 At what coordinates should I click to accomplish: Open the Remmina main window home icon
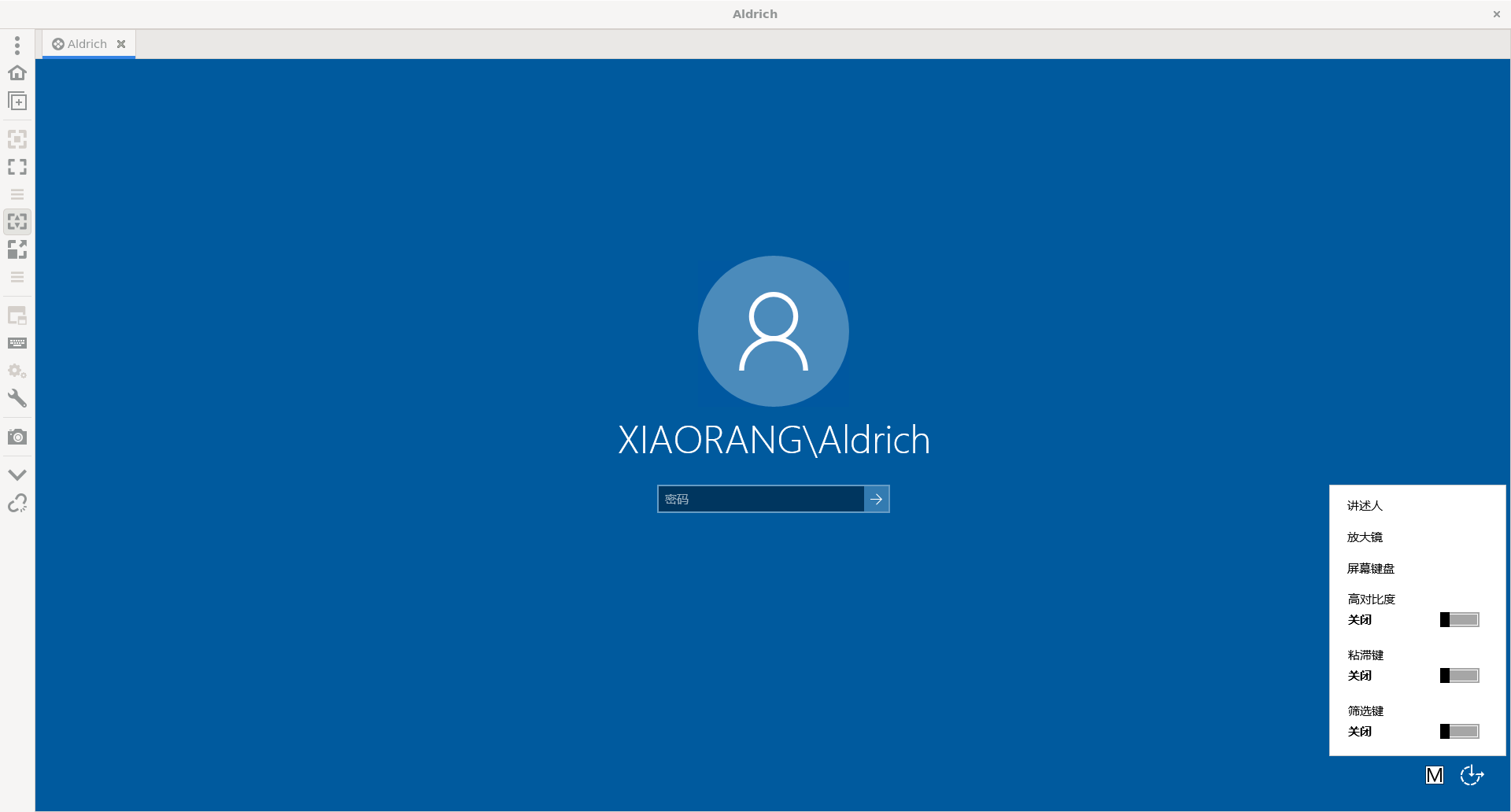click(x=17, y=73)
